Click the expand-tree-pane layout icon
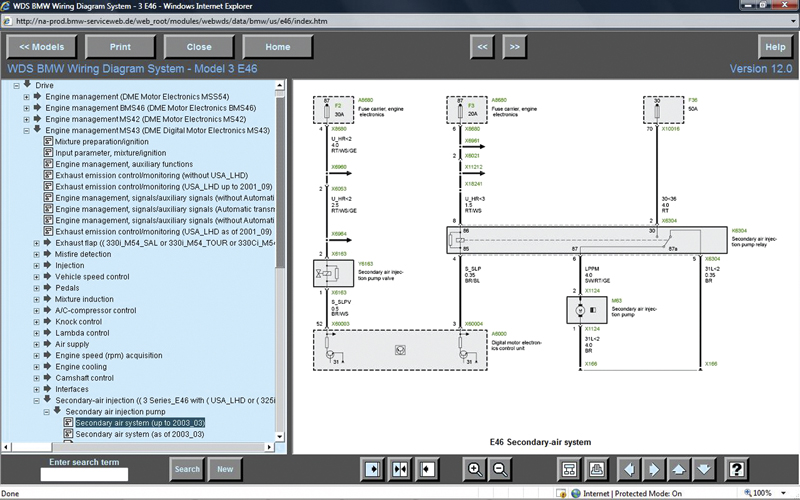Viewport: 800px width, 500px height. point(373,469)
